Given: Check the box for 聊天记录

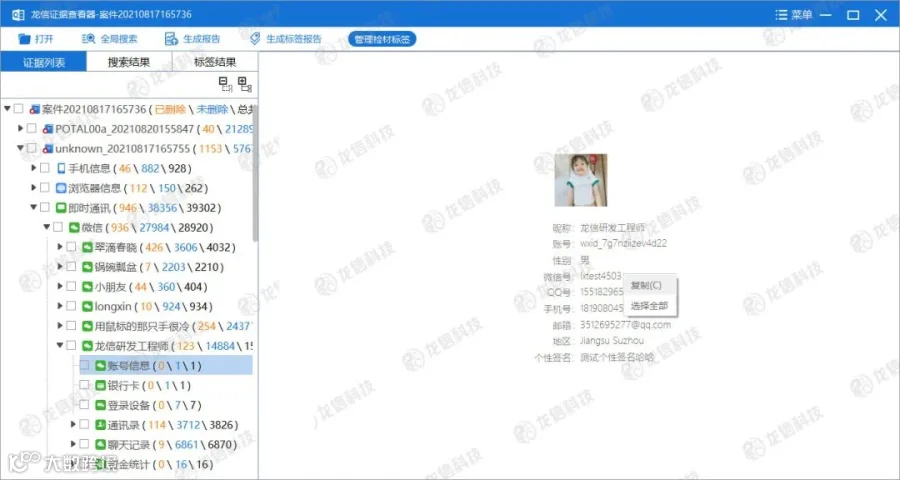Looking at the screenshot, I should click(x=84, y=444).
